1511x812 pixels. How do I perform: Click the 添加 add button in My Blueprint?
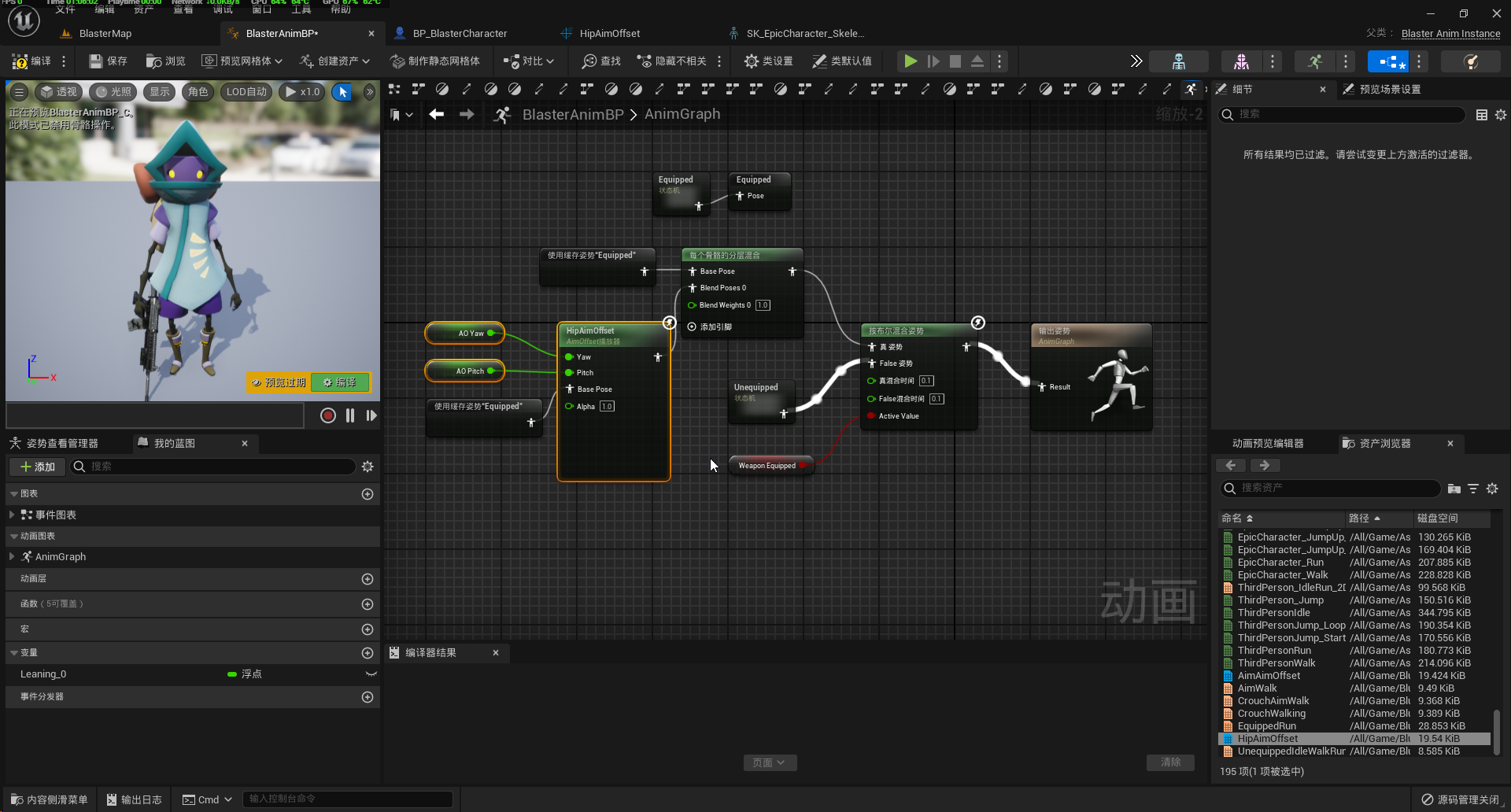[37, 467]
